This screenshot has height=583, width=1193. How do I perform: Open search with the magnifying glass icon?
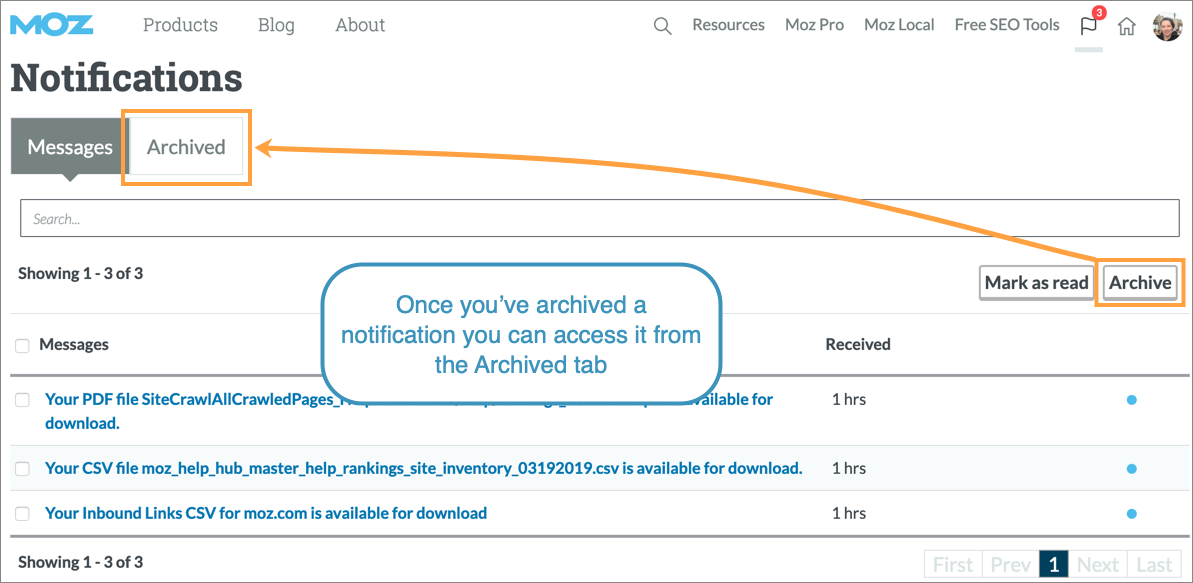coord(661,25)
